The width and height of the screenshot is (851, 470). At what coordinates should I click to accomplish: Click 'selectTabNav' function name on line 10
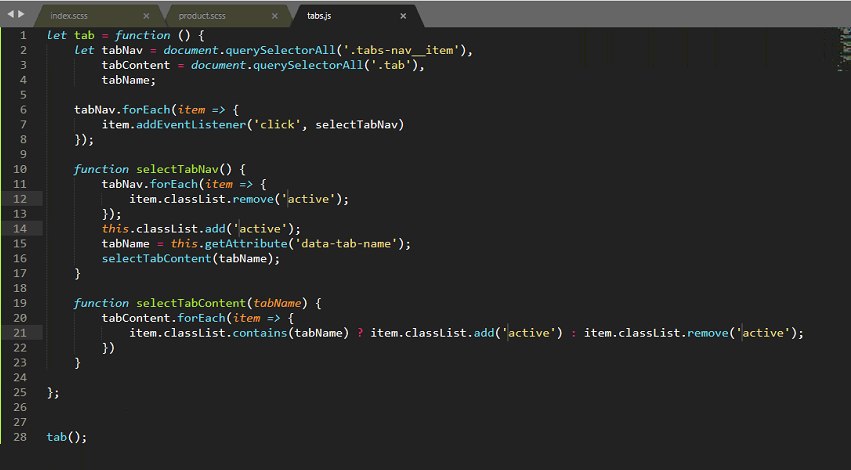coord(177,169)
